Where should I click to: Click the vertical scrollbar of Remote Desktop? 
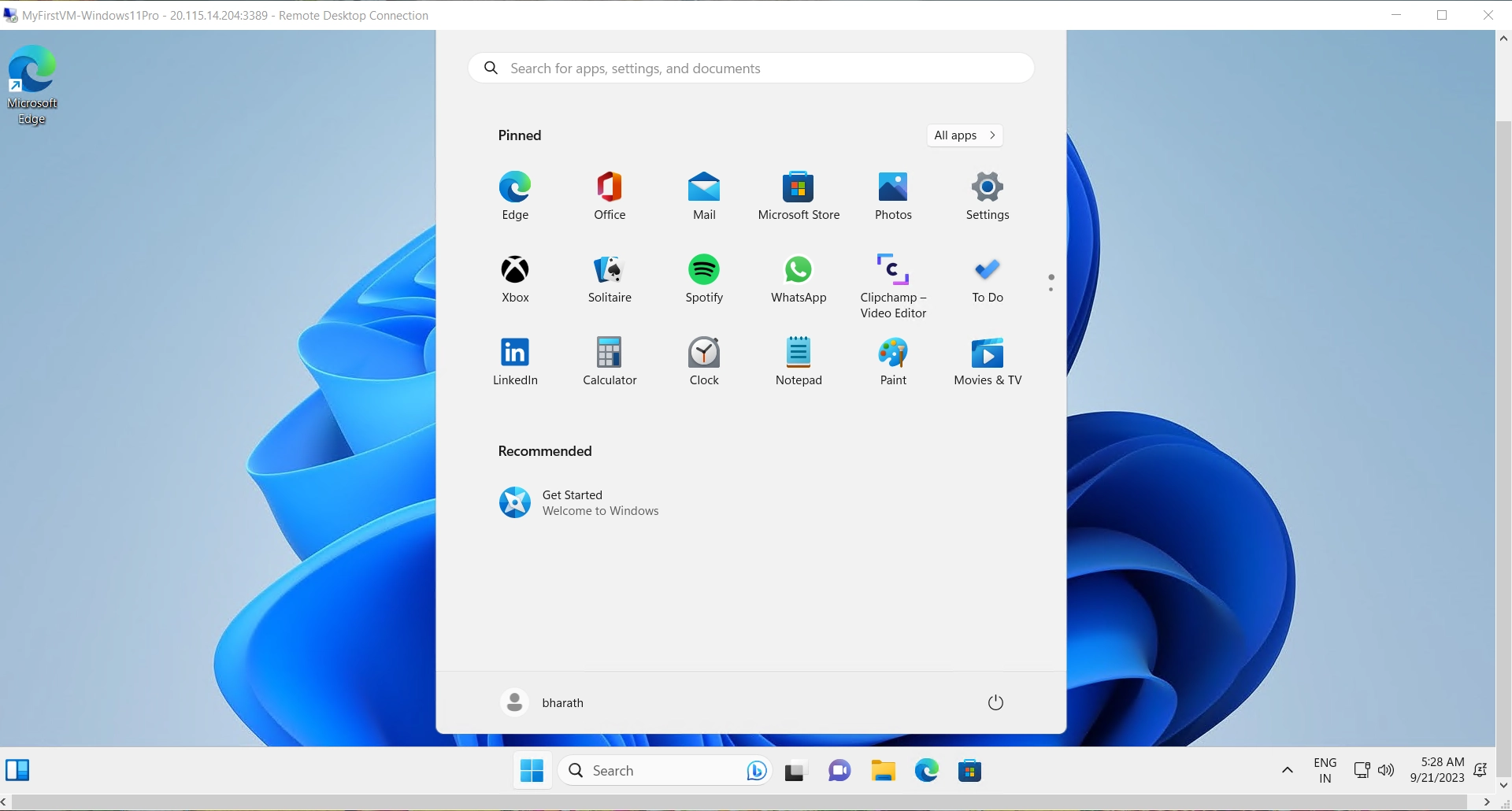point(1503,449)
